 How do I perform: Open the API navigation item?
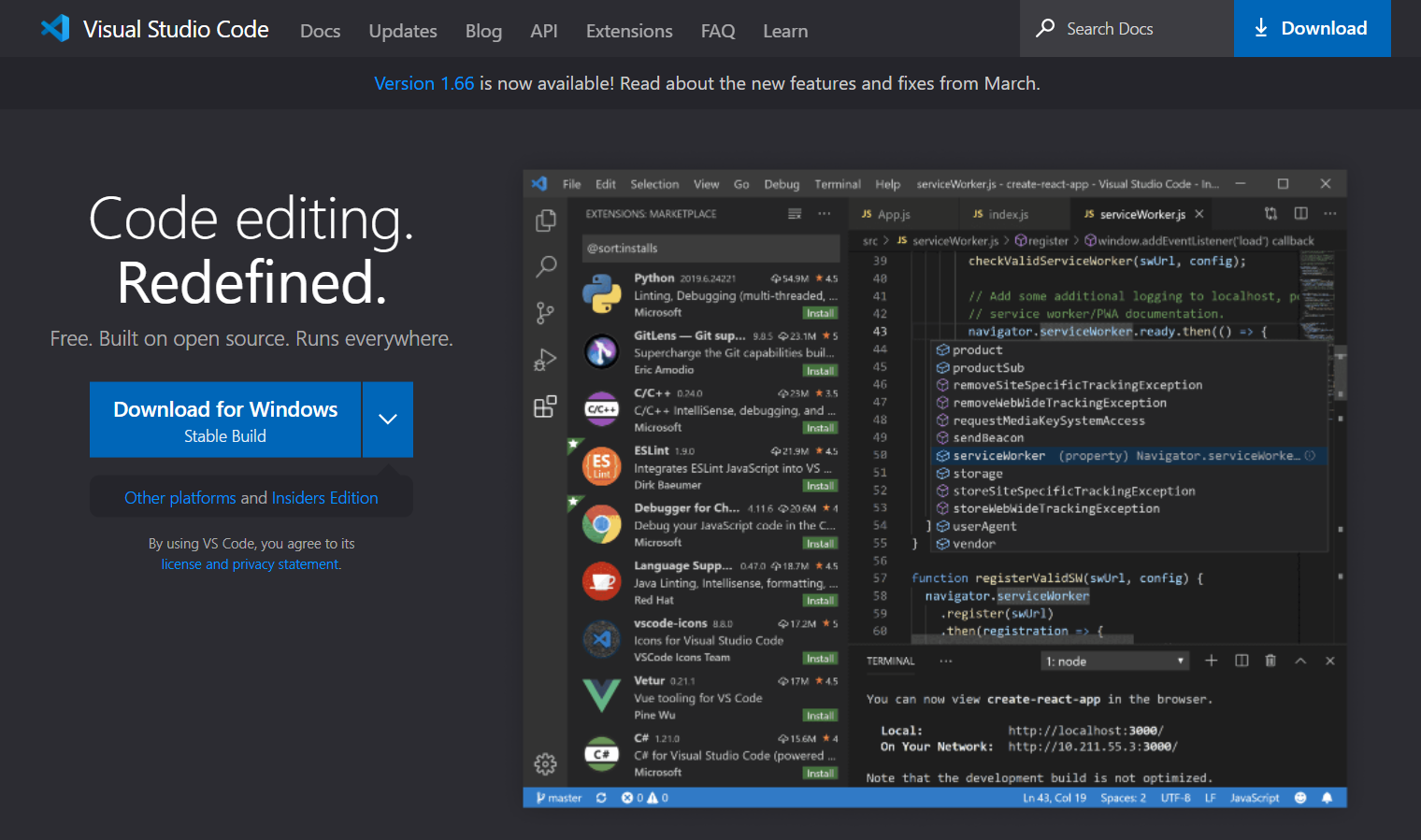tap(544, 31)
